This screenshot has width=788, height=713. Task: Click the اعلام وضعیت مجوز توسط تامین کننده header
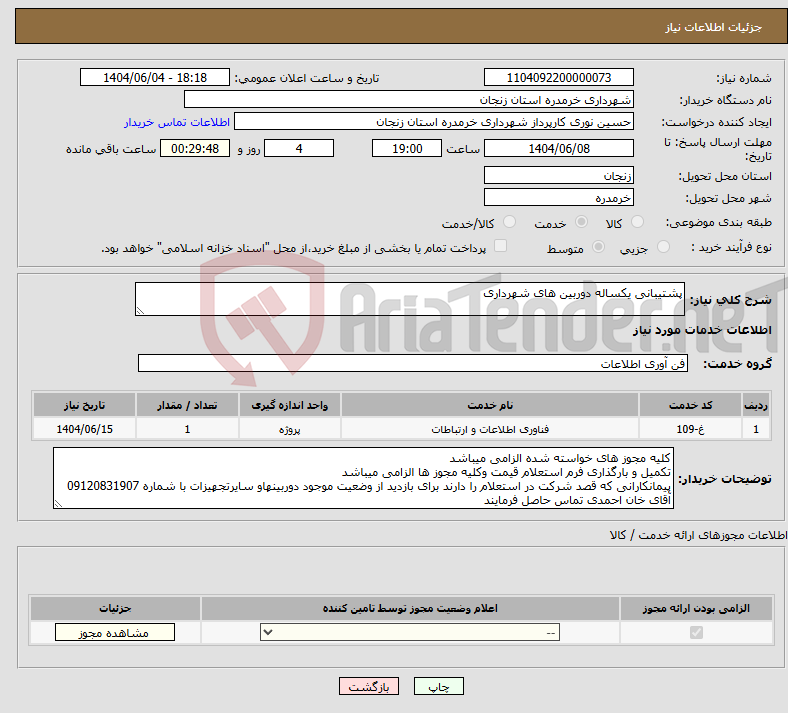(x=410, y=608)
